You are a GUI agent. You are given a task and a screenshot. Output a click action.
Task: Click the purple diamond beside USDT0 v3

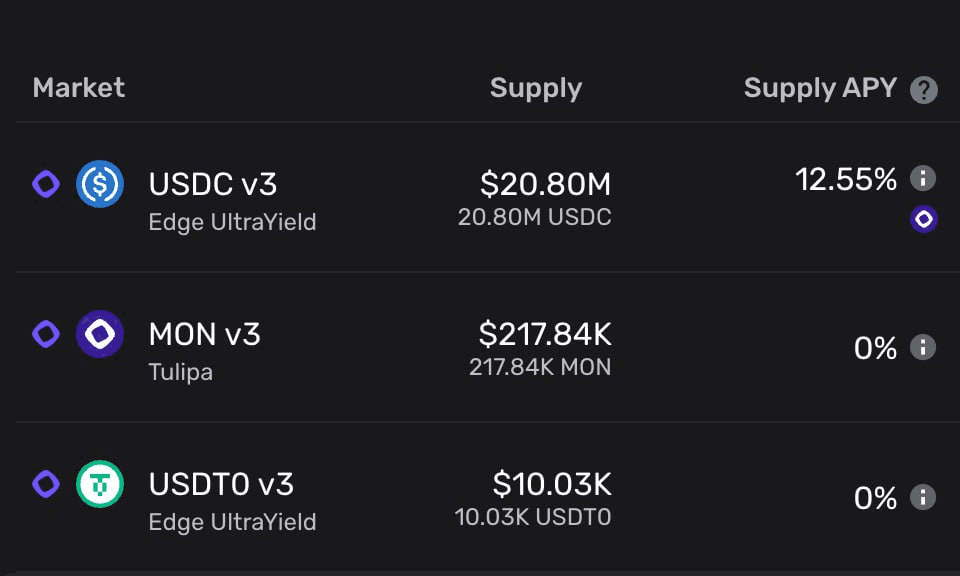pos(46,484)
